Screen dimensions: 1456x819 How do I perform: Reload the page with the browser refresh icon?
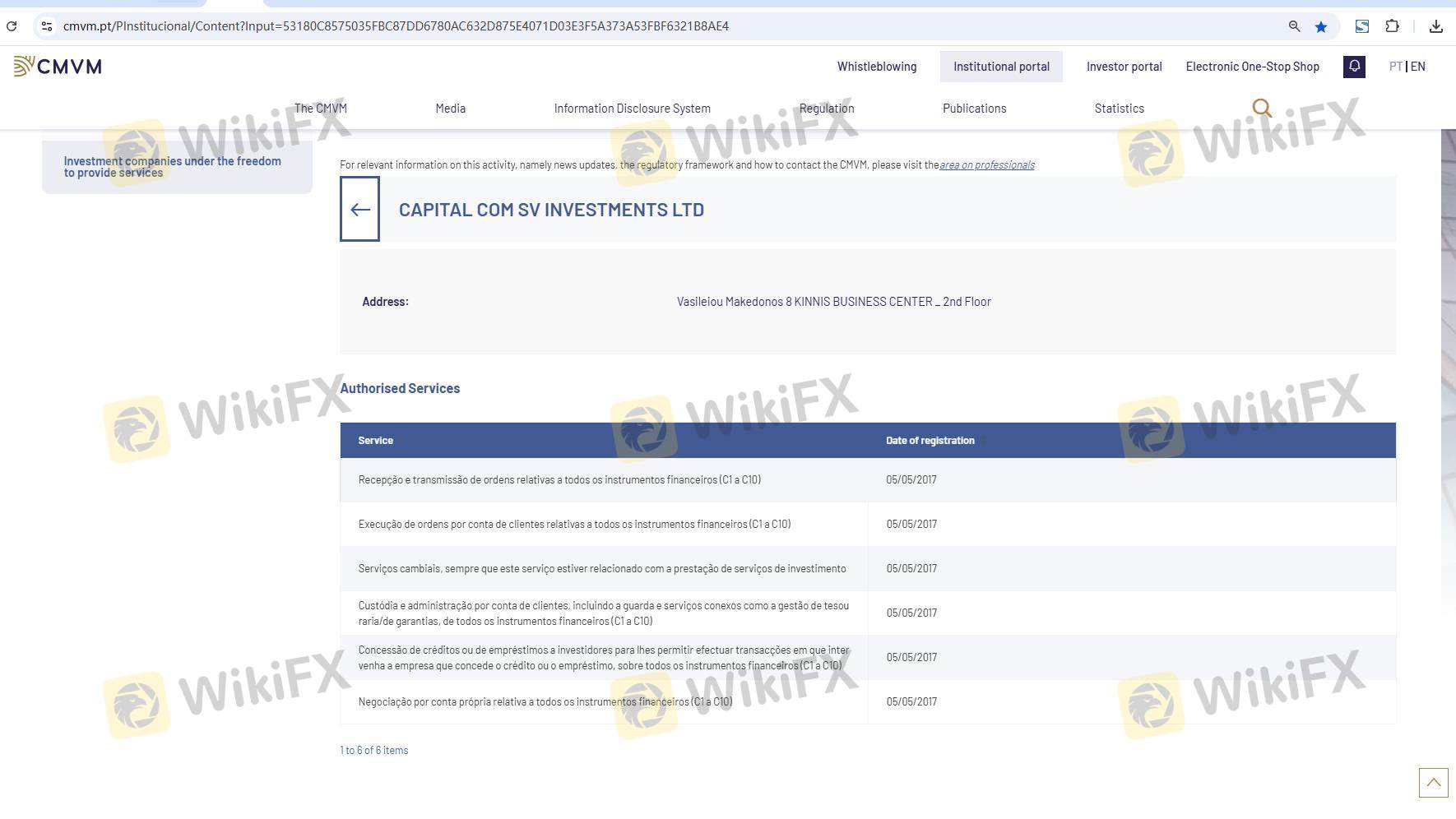point(12,26)
